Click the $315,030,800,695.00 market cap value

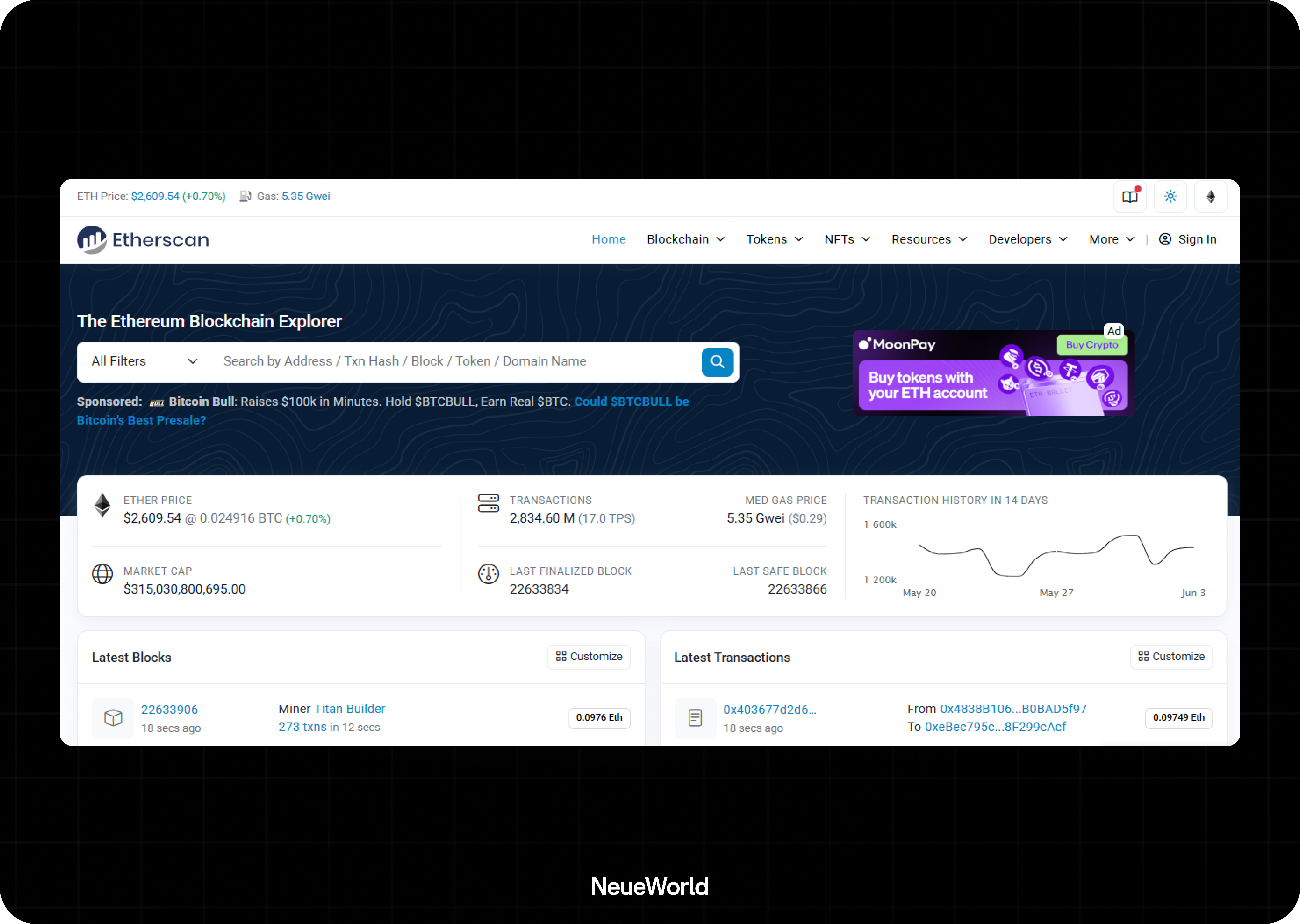point(184,589)
